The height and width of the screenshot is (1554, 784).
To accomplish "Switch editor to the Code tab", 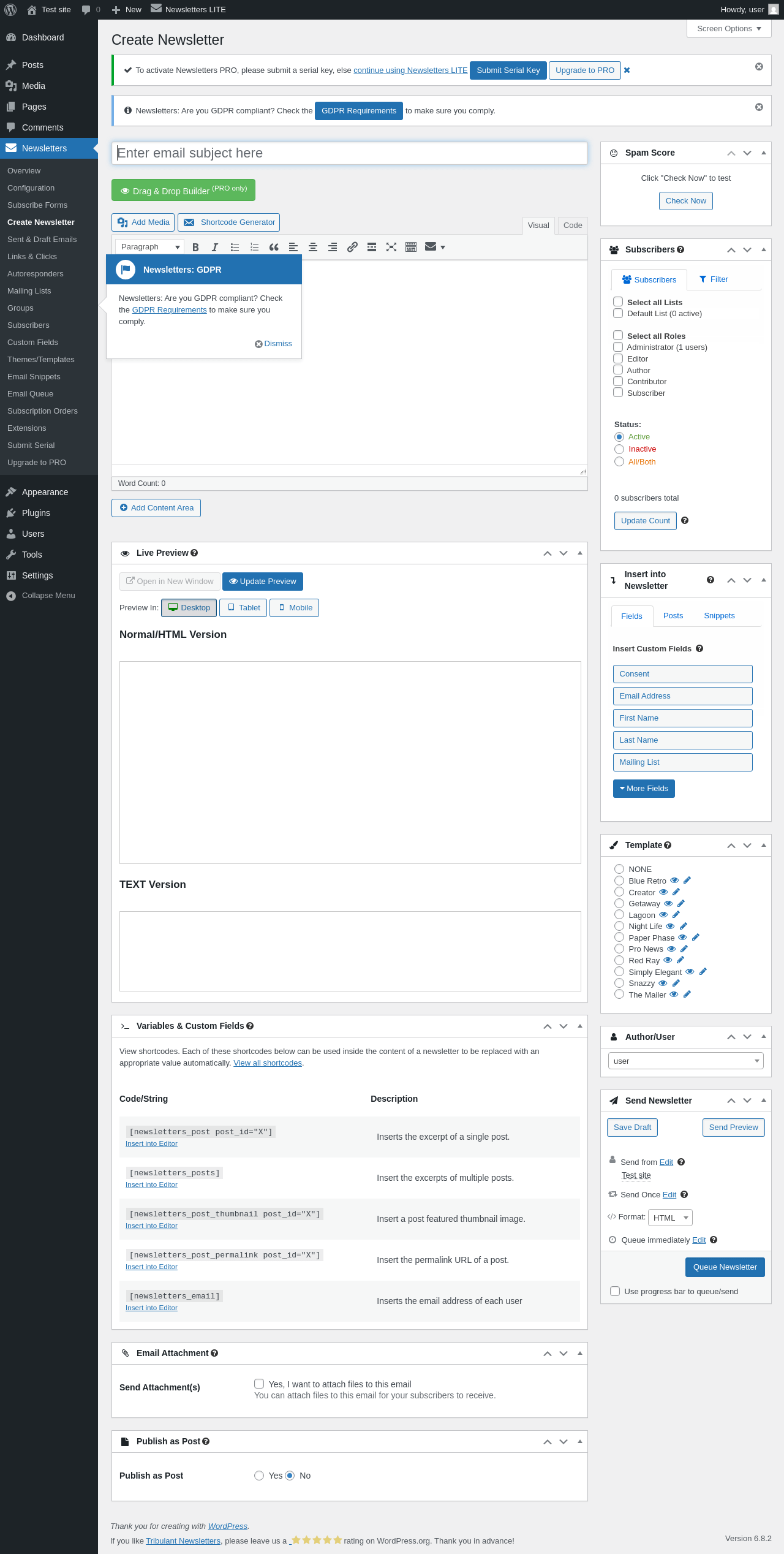I will coord(573,226).
